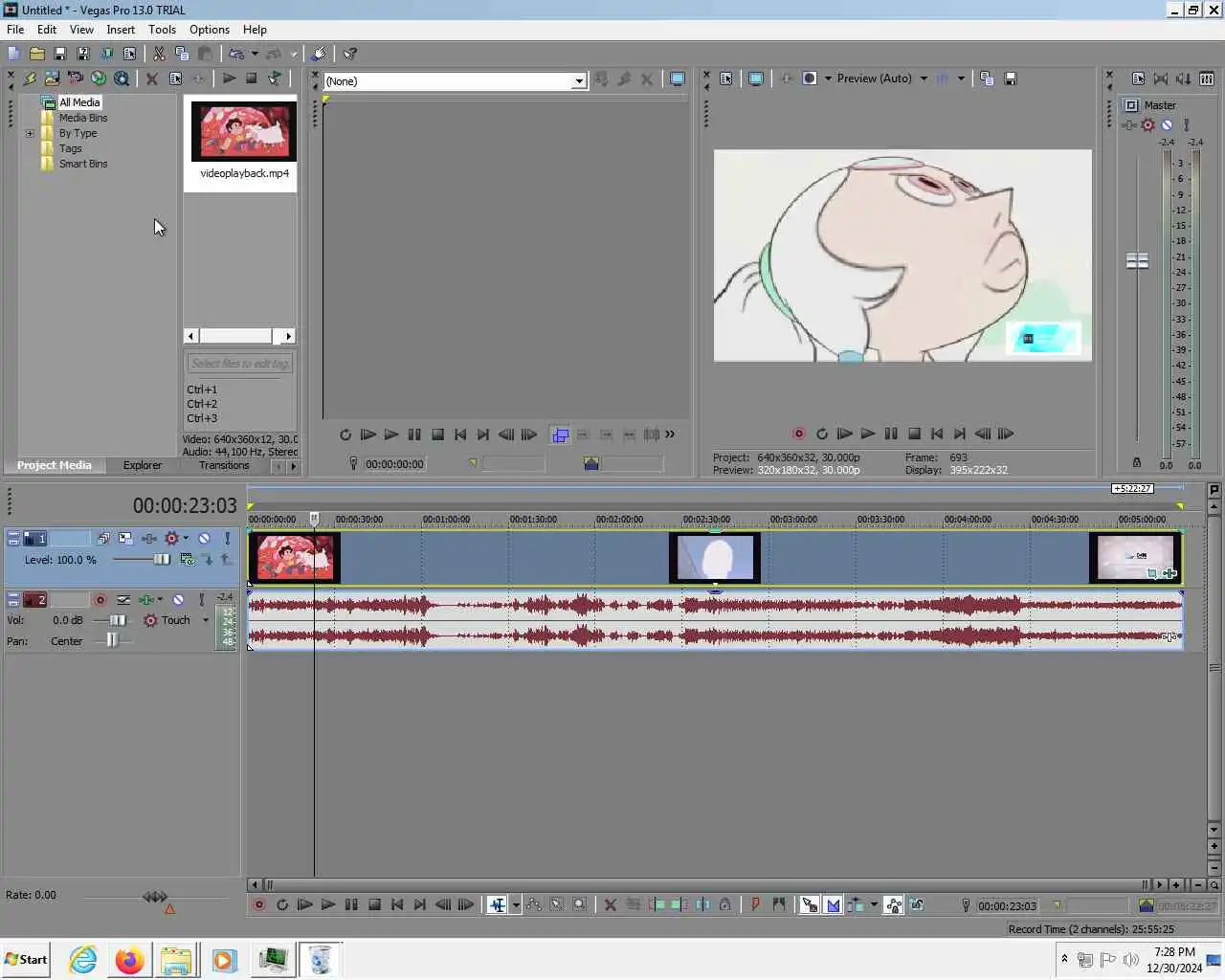1225x980 pixels.
Task: Mute audio track 2
Action: point(178,599)
